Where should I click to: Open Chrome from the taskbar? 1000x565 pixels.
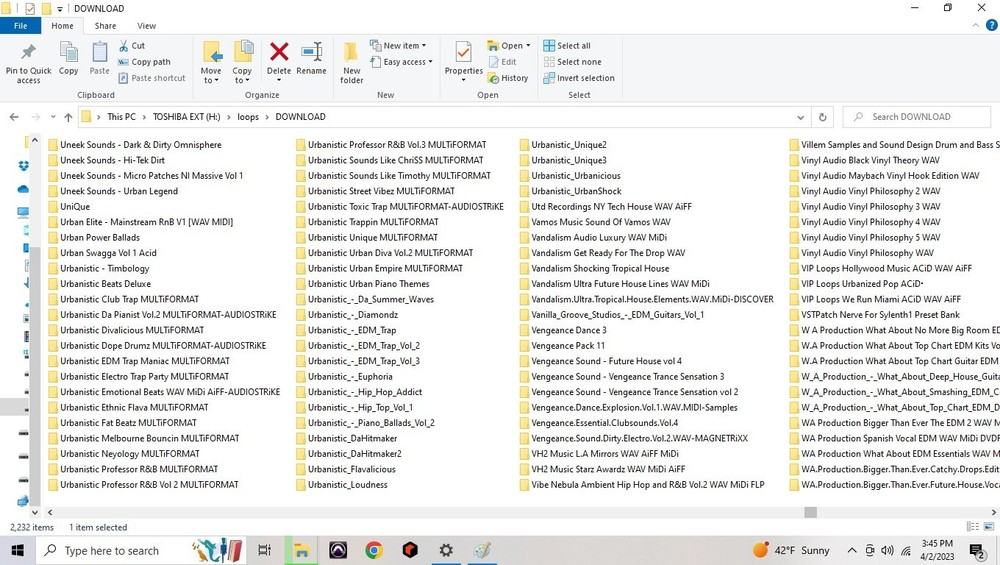374,550
